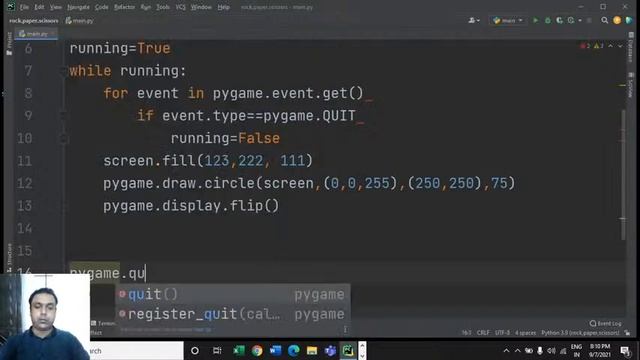The height and width of the screenshot is (360, 640).
Task: Collapse the fold marker on line 10
Action: click(x=64, y=138)
